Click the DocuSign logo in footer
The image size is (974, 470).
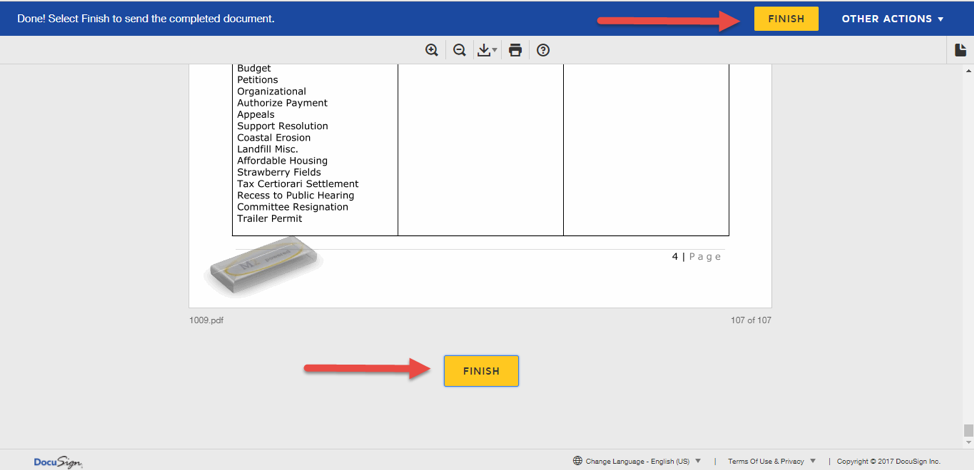point(57,461)
